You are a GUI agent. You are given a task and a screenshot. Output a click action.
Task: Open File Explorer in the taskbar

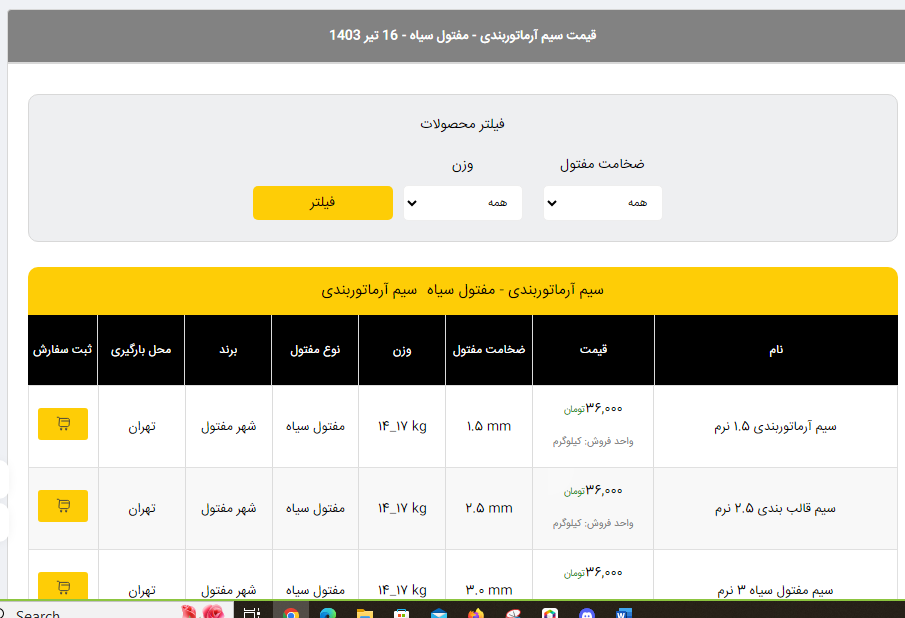click(x=364, y=612)
